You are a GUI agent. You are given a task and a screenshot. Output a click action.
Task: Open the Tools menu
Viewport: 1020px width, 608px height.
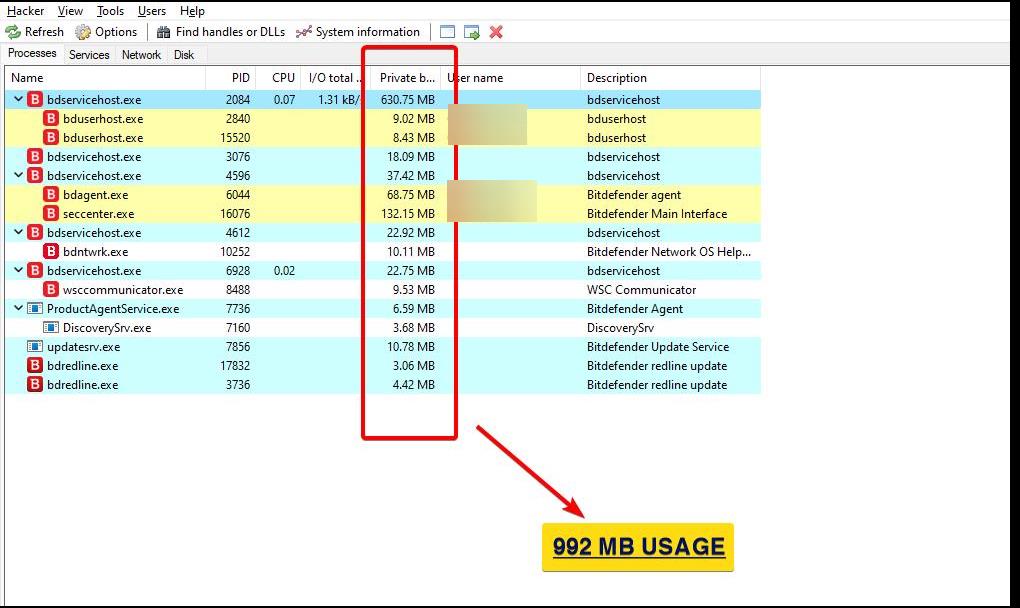110,11
